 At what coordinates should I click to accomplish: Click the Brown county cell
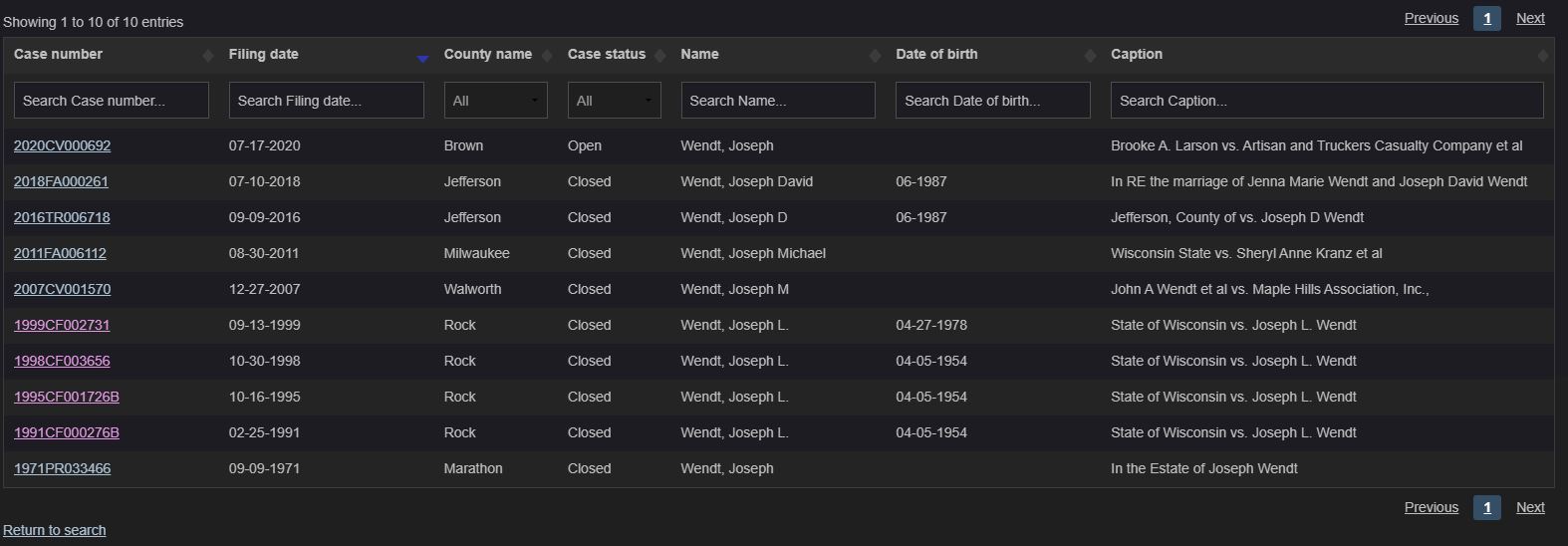(463, 145)
